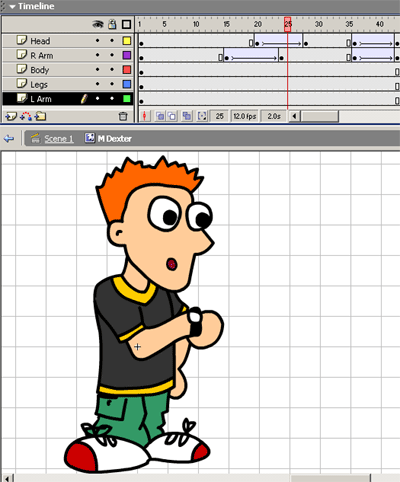Image resolution: width=400 pixels, height=482 pixels.
Task: Click the Body layer page icon
Action: [21, 69]
